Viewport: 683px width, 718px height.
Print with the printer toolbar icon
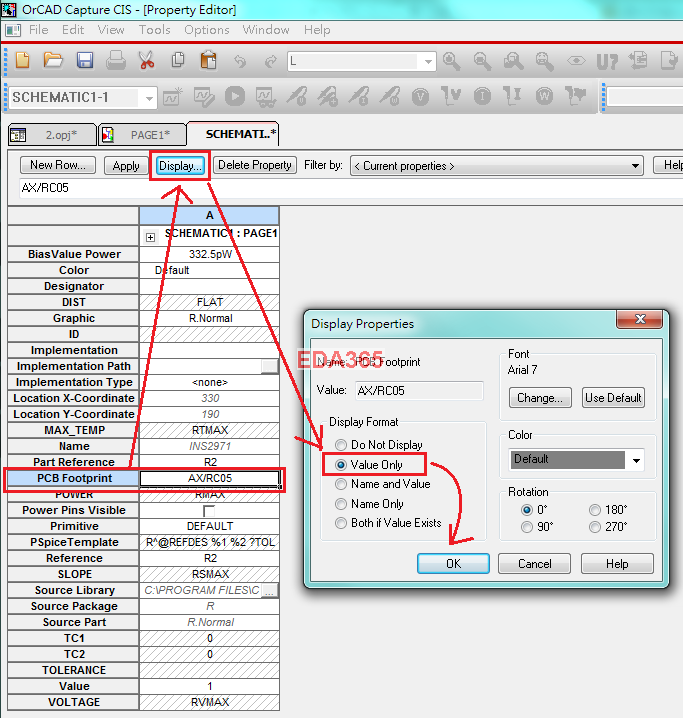pyautogui.click(x=116, y=60)
